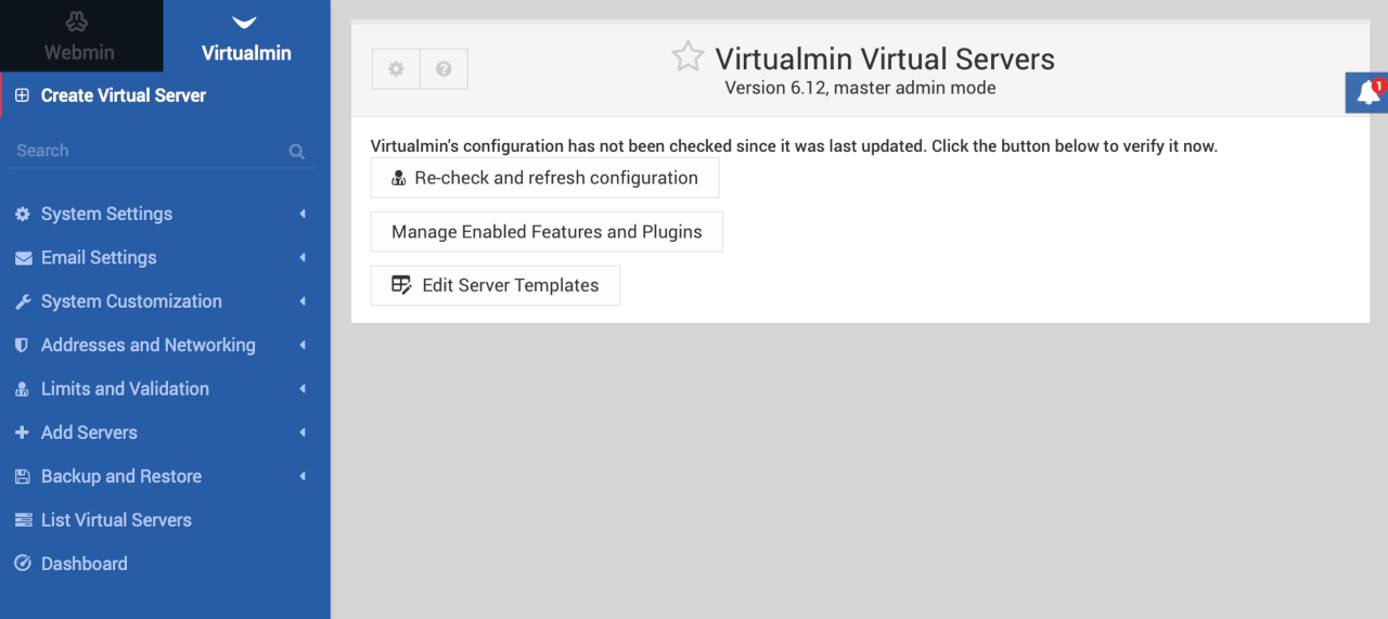Screen dimensions: 1388x619
Task: Click Re-check and refresh configuration
Action: (x=544, y=177)
